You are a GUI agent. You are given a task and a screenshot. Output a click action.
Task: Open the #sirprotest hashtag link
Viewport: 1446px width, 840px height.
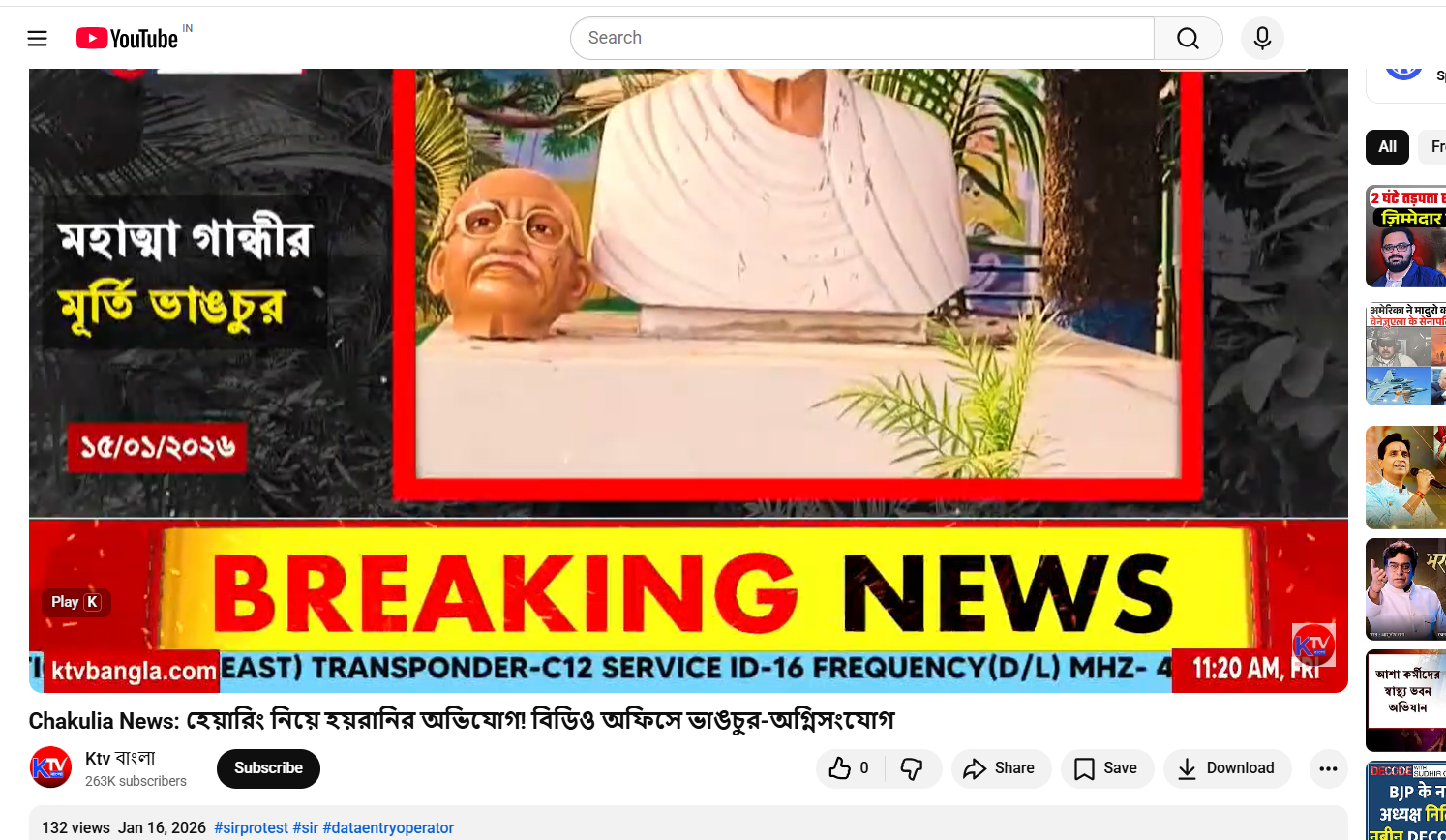(251, 828)
